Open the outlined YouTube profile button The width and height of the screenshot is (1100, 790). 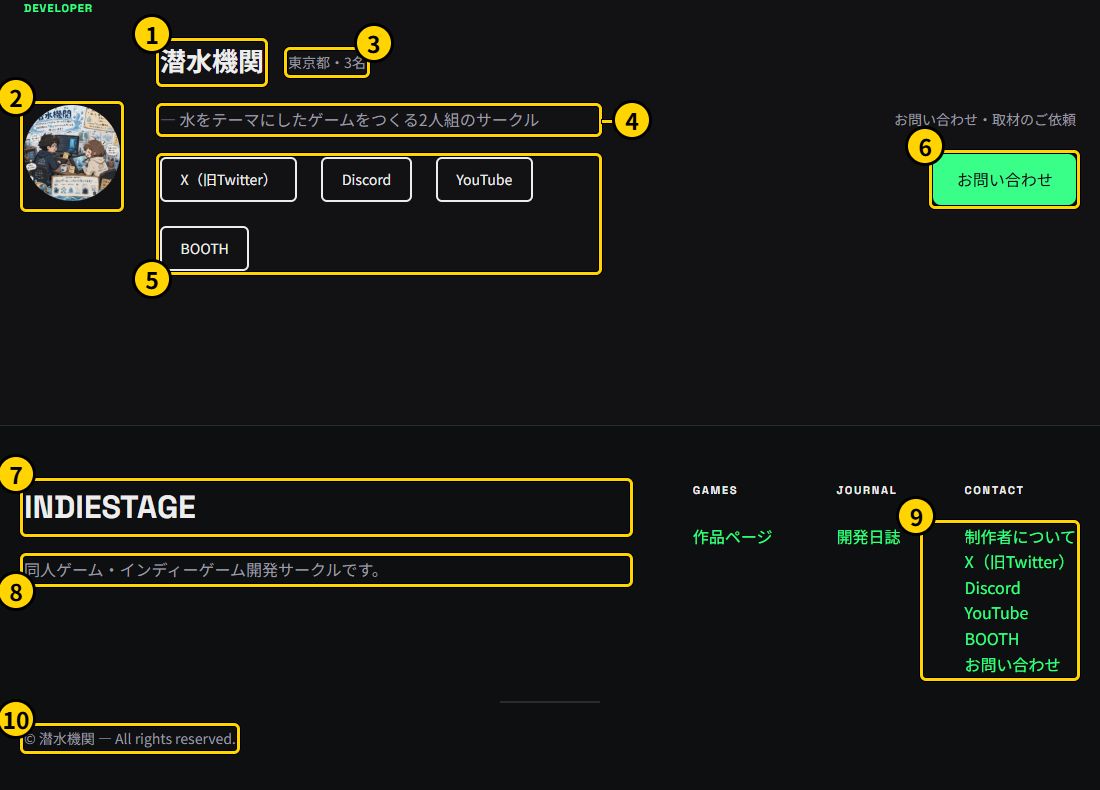coord(484,180)
